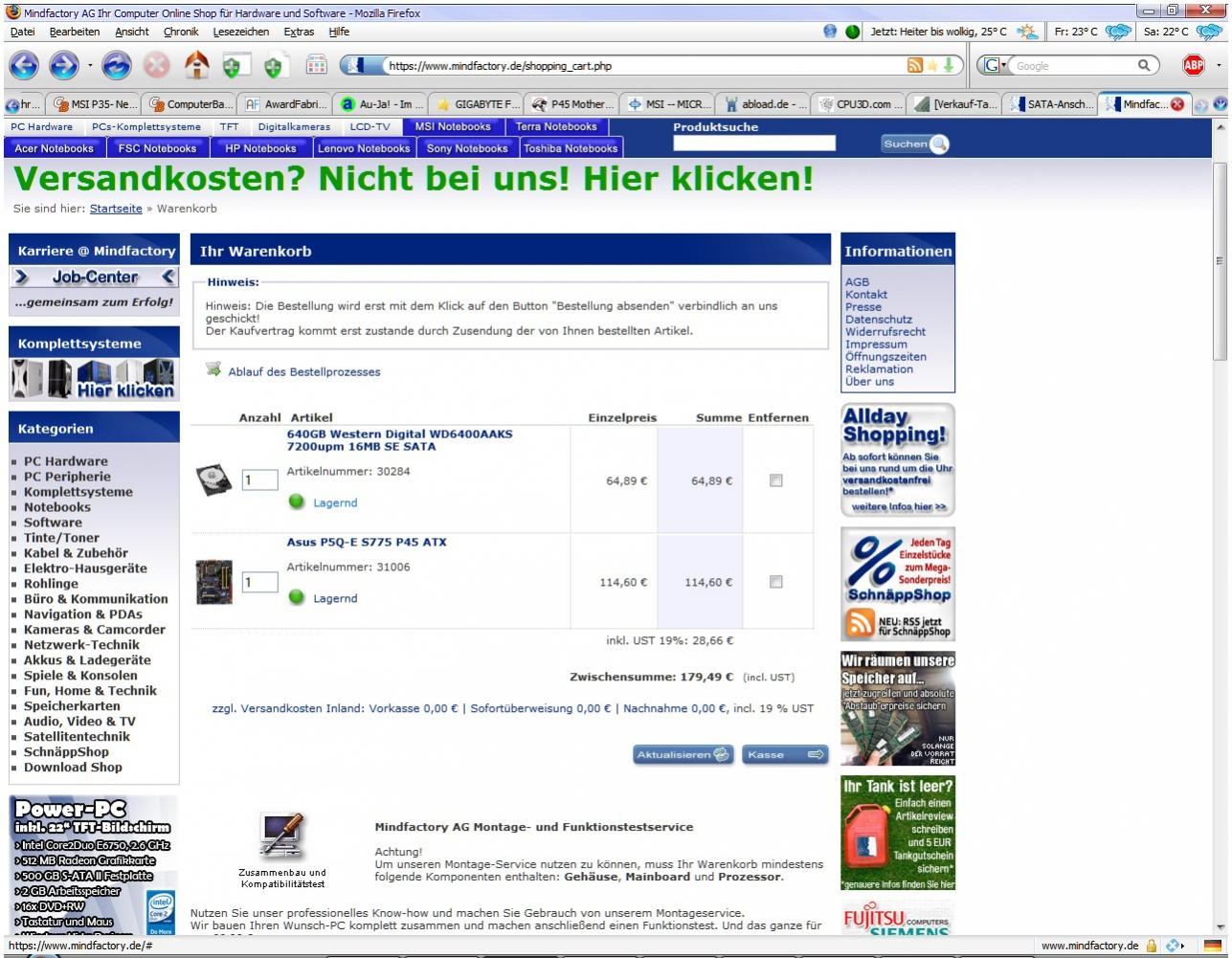Click the Aktualisieren button
This screenshot has width=1232, height=958.
coord(683,754)
